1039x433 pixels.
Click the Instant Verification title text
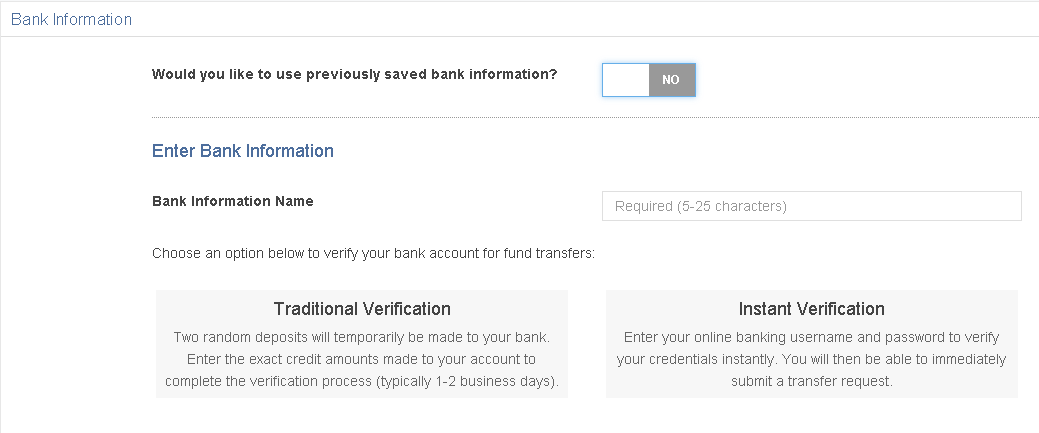tap(811, 309)
